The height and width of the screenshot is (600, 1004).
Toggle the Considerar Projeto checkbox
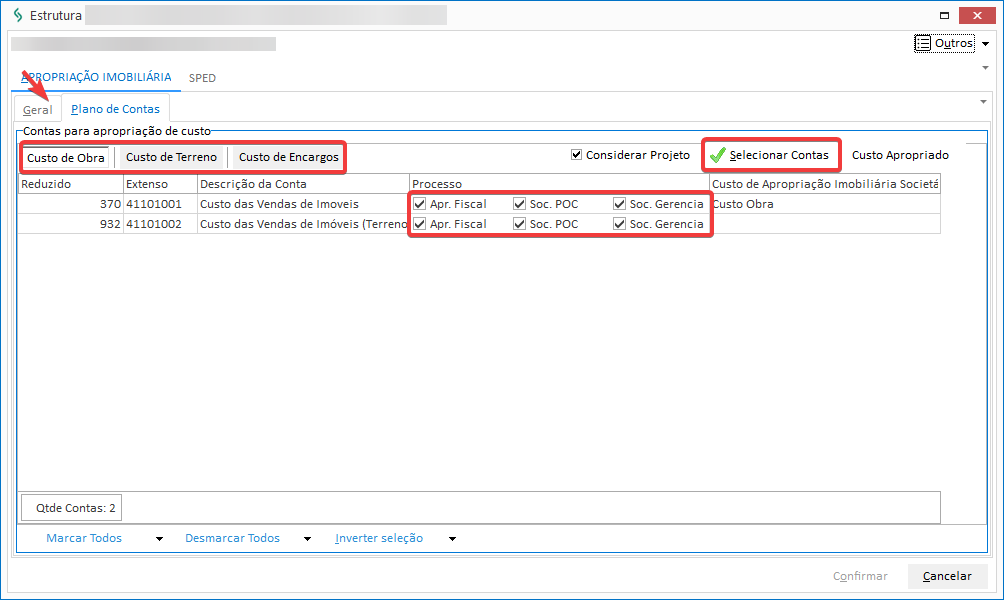[x=576, y=155]
